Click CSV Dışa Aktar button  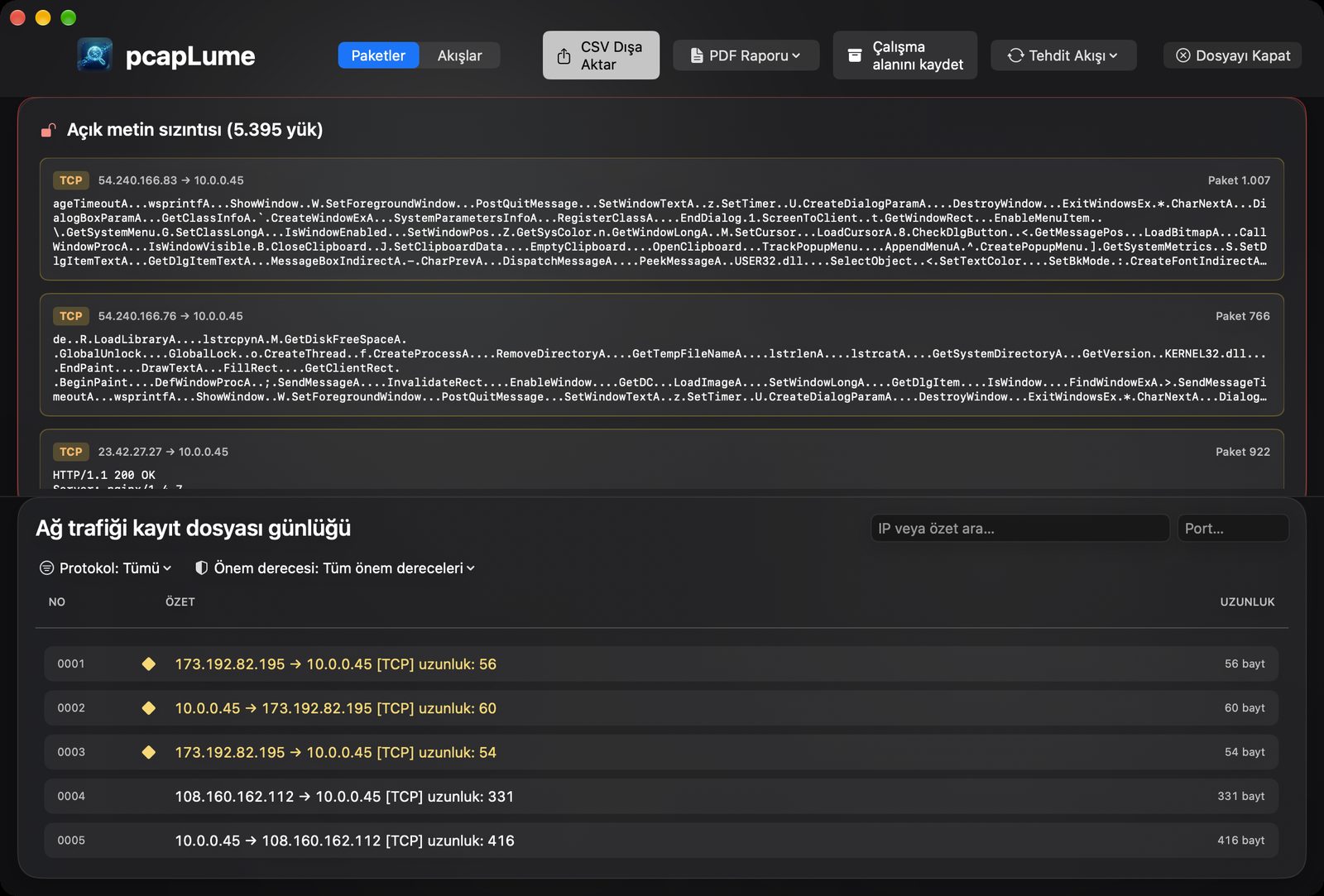point(601,55)
